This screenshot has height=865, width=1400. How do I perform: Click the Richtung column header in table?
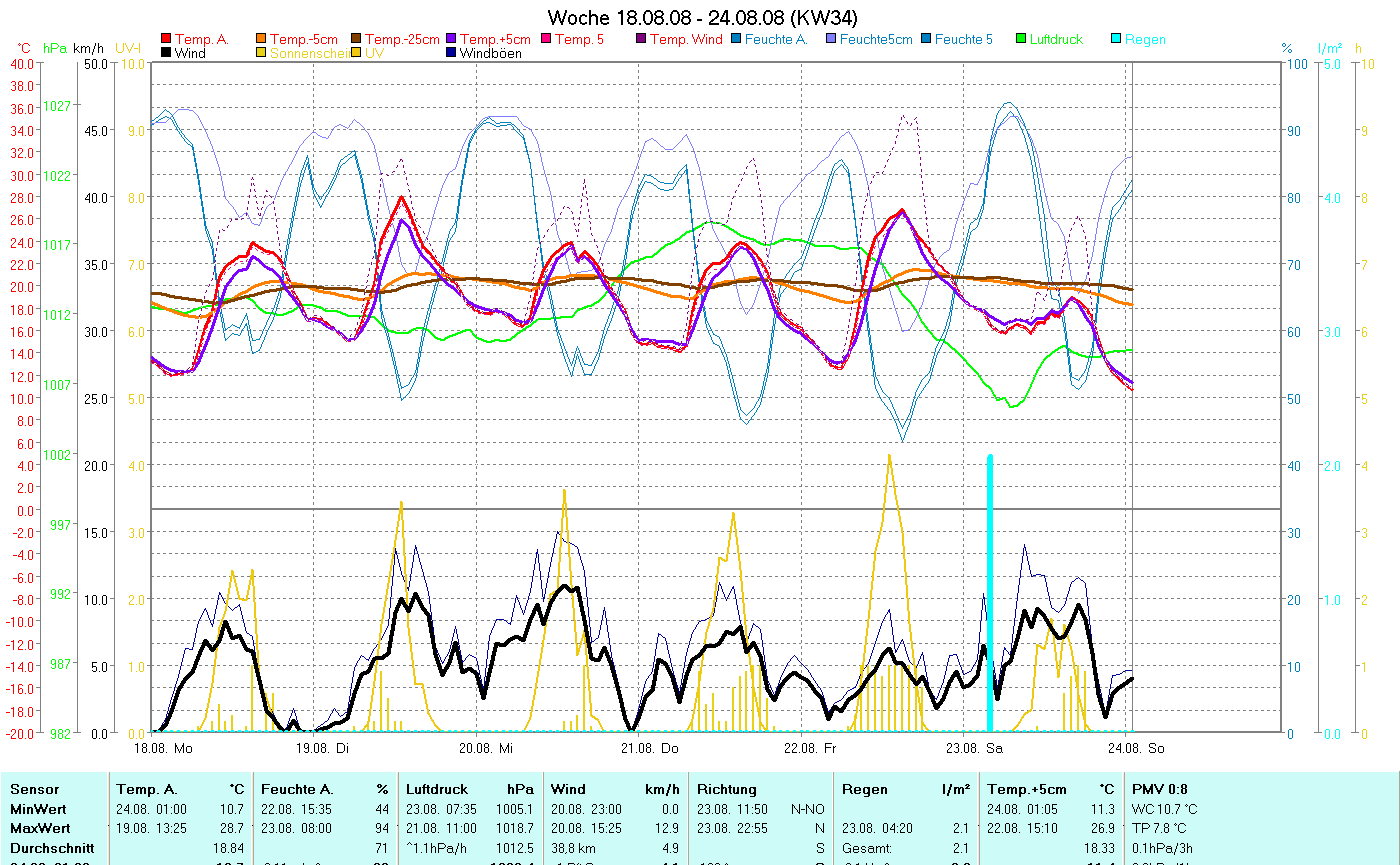(727, 789)
